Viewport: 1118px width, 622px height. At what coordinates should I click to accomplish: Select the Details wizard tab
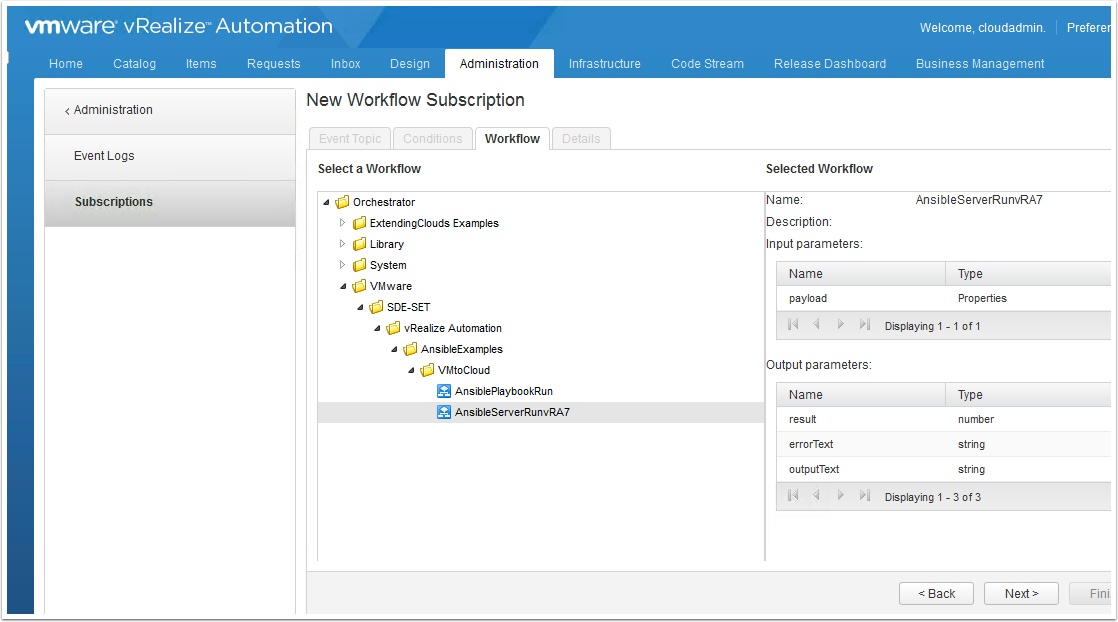point(581,138)
